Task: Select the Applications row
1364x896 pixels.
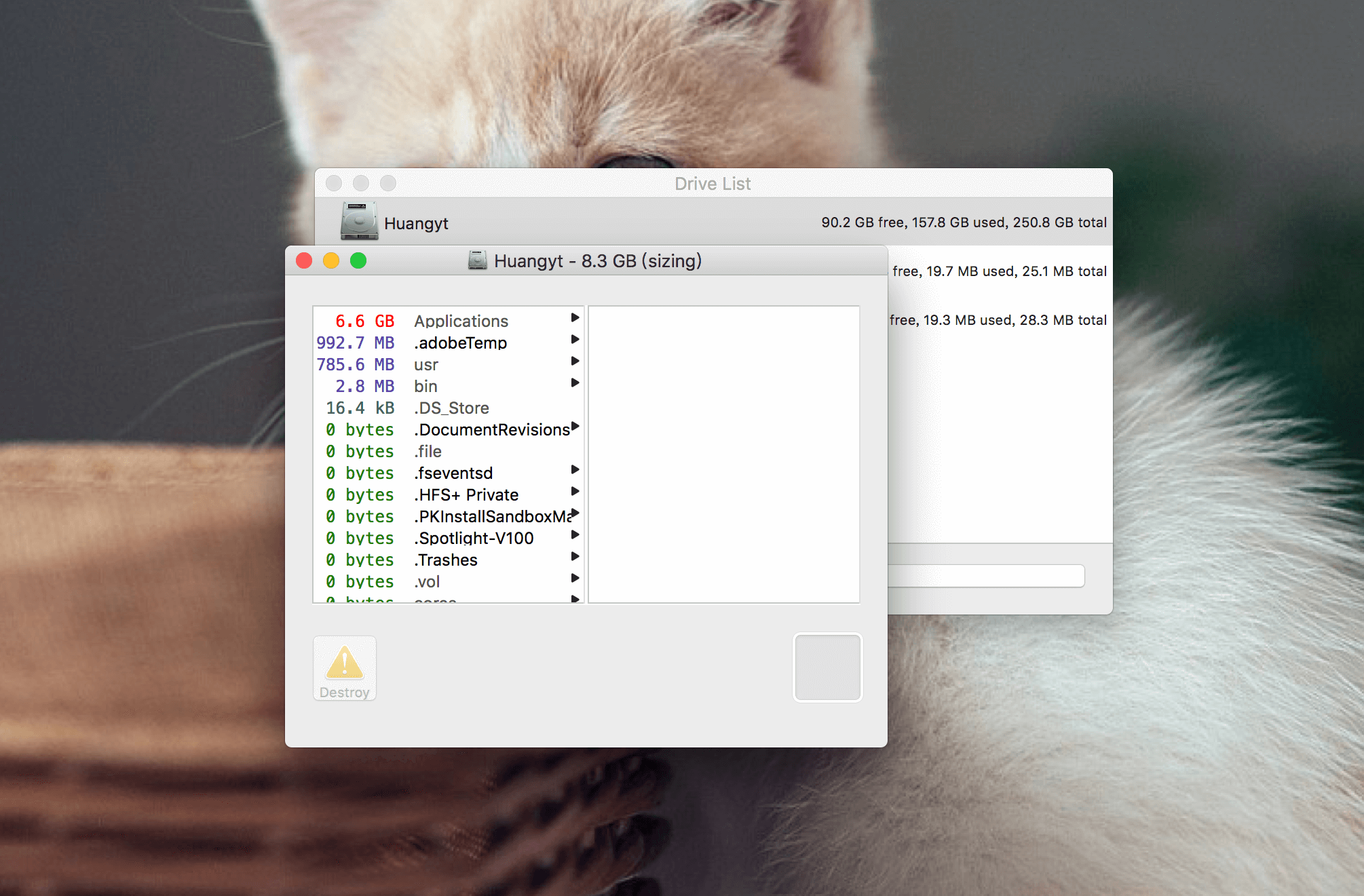Action: pyautogui.click(x=448, y=321)
